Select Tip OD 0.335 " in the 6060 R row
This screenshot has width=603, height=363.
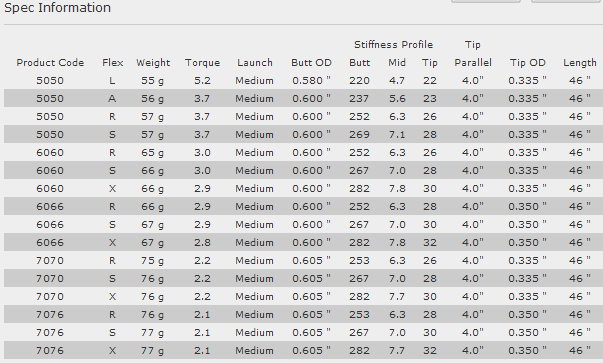[527, 153]
